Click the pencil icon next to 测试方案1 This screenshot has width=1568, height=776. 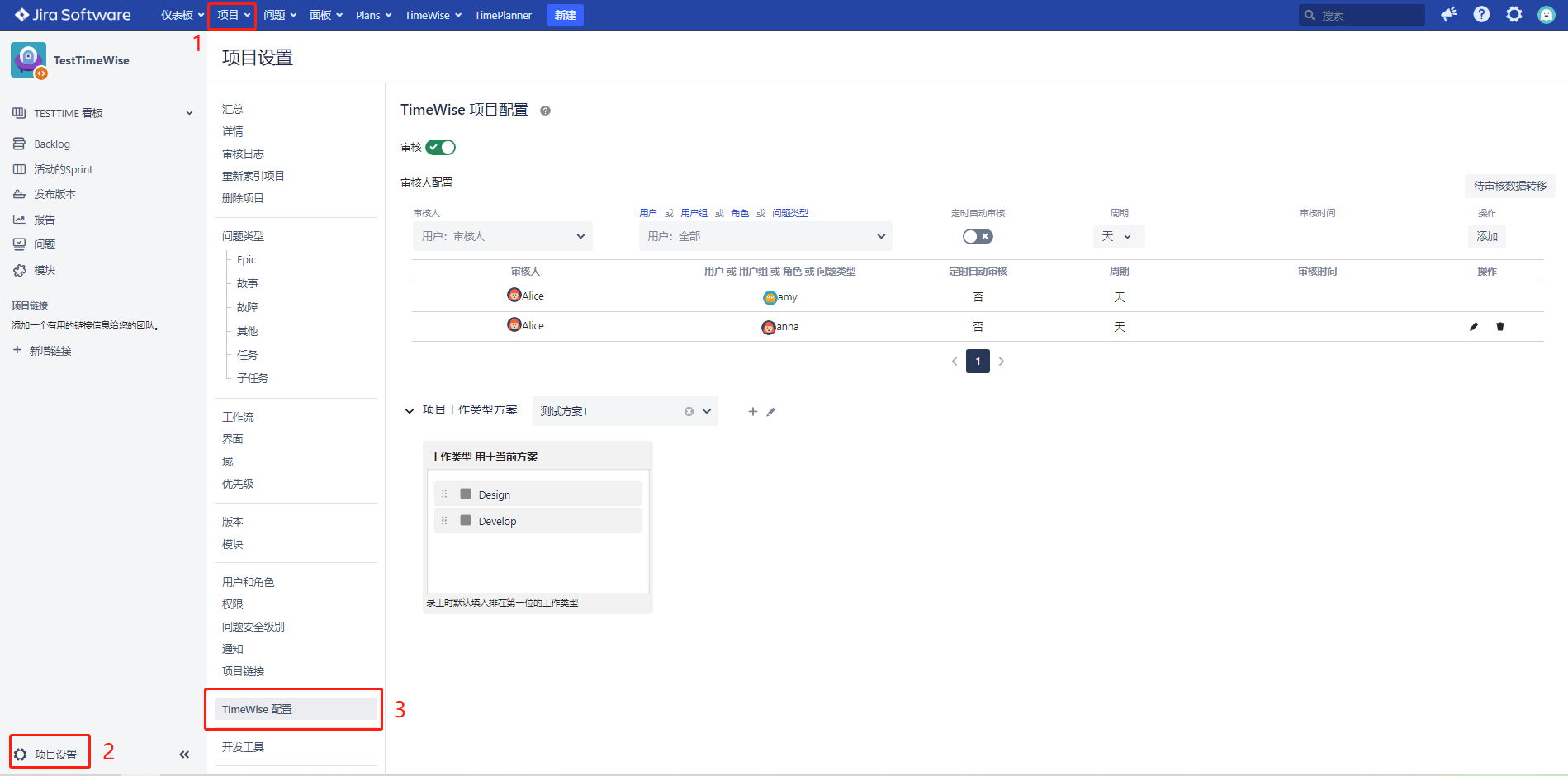(x=771, y=412)
